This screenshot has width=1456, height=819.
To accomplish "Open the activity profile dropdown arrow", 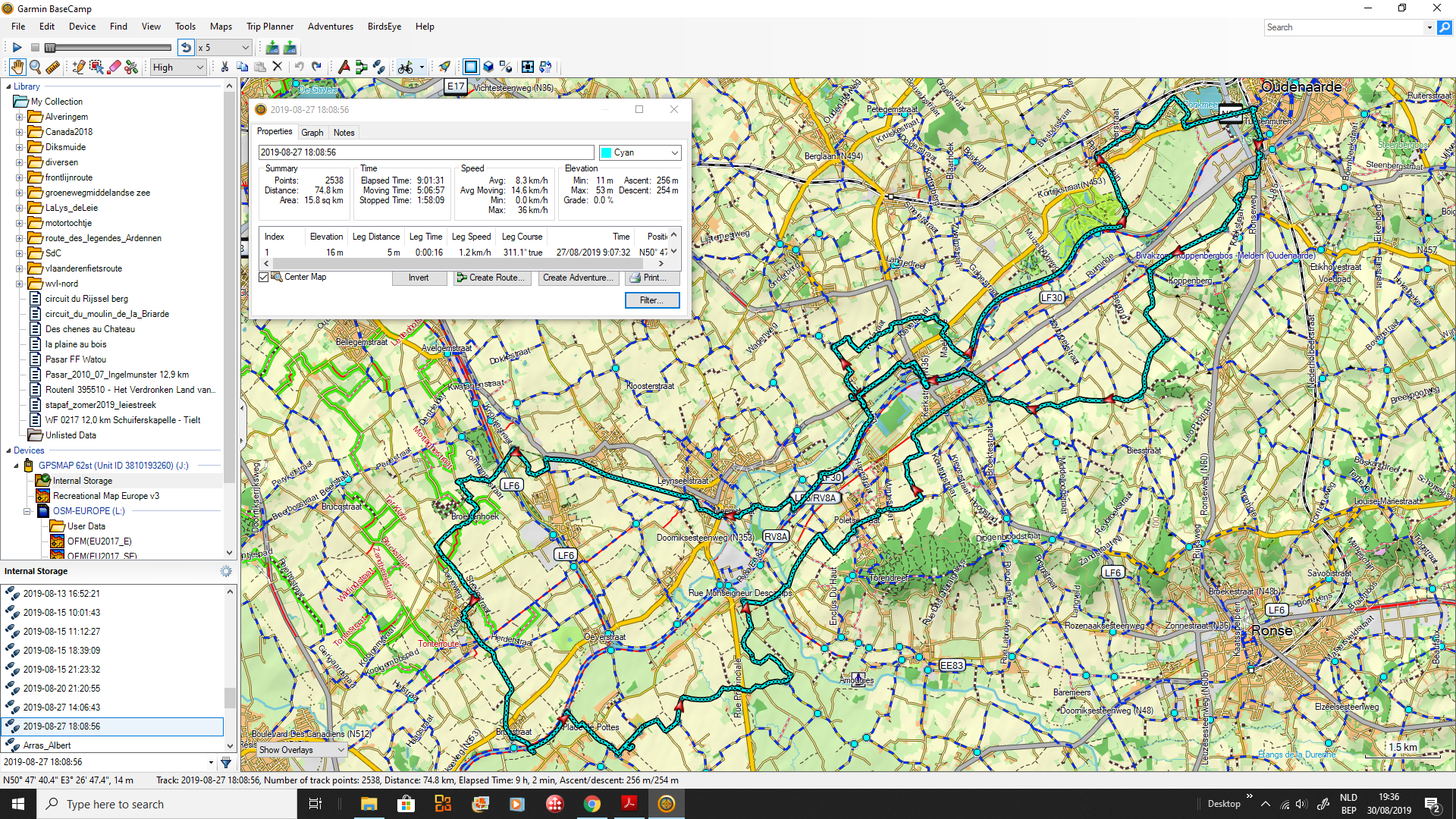I will pyautogui.click(x=422, y=67).
